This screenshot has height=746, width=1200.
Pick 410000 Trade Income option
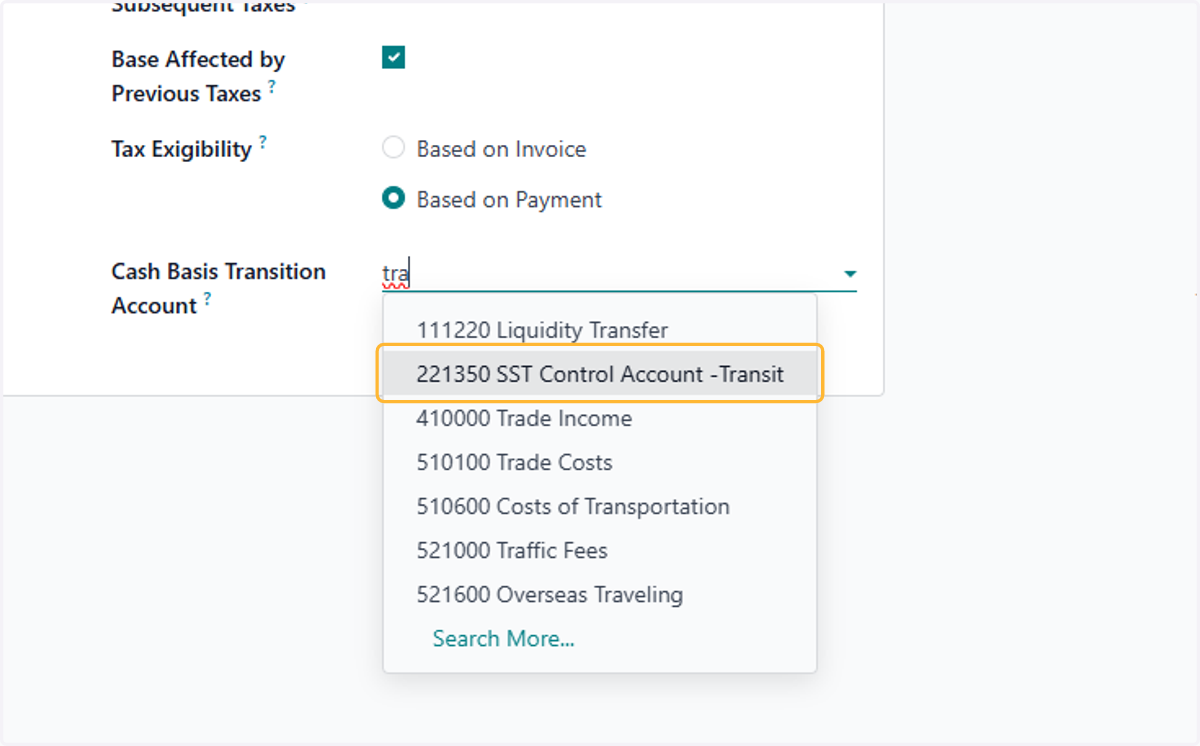[600, 418]
